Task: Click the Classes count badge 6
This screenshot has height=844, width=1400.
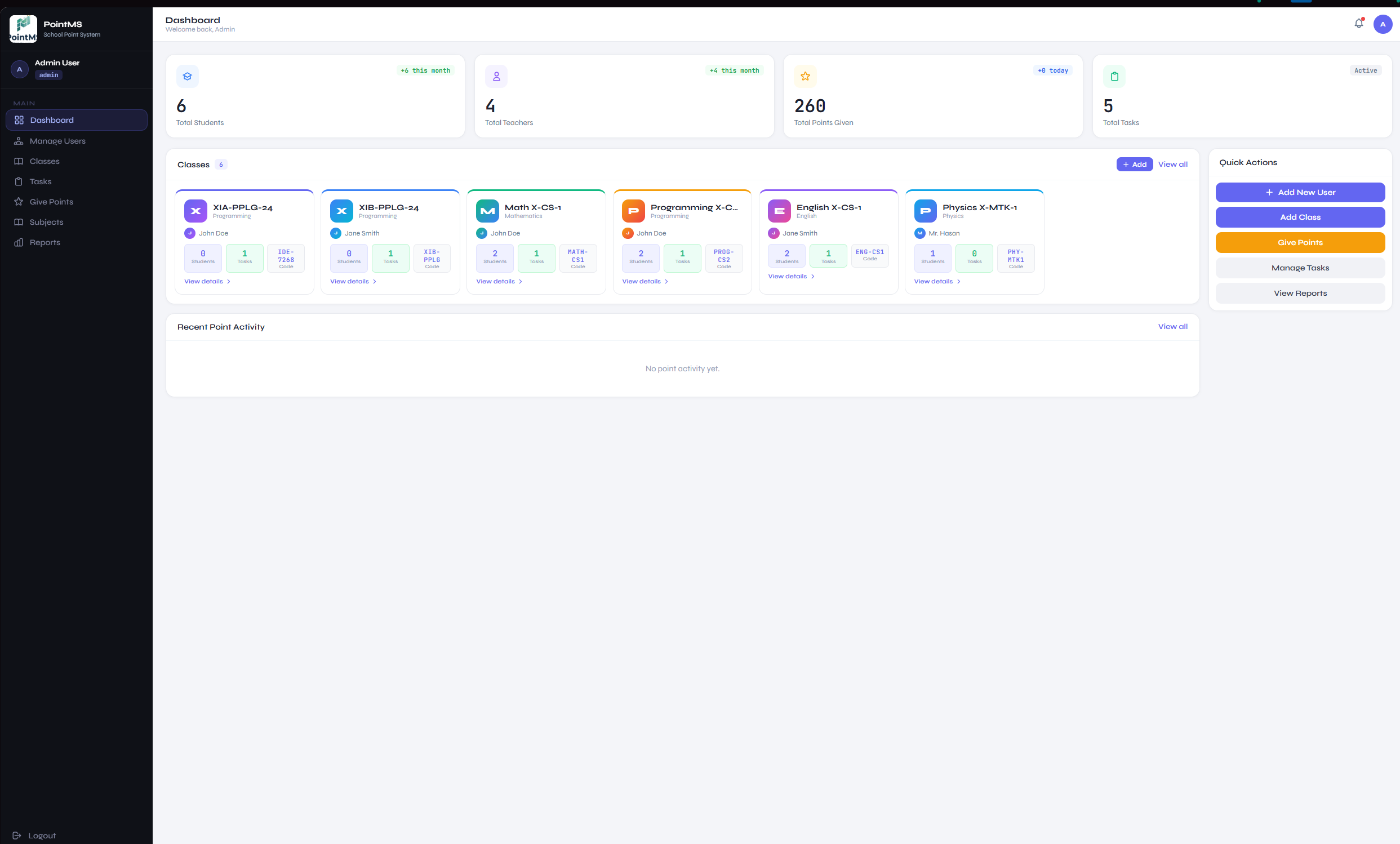Action: [x=221, y=165]
